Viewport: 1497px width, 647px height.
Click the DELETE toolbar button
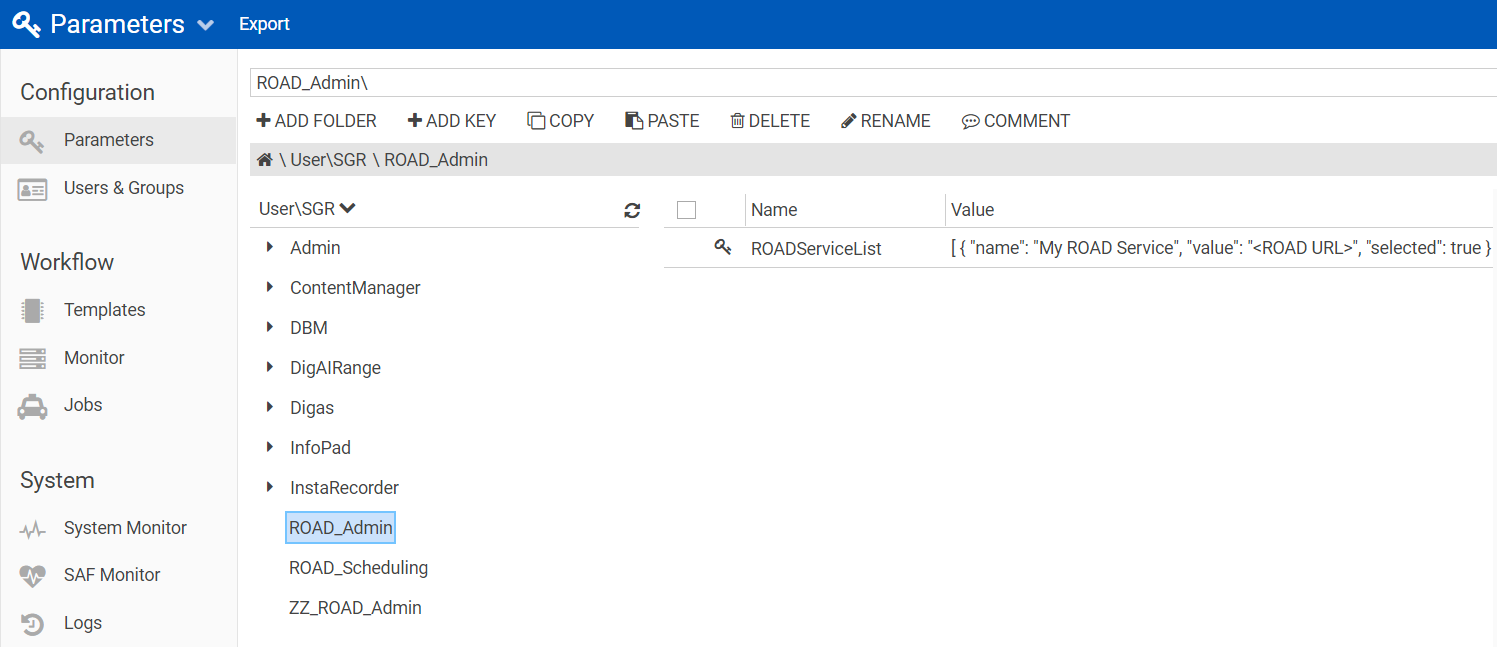pos(769,121)
